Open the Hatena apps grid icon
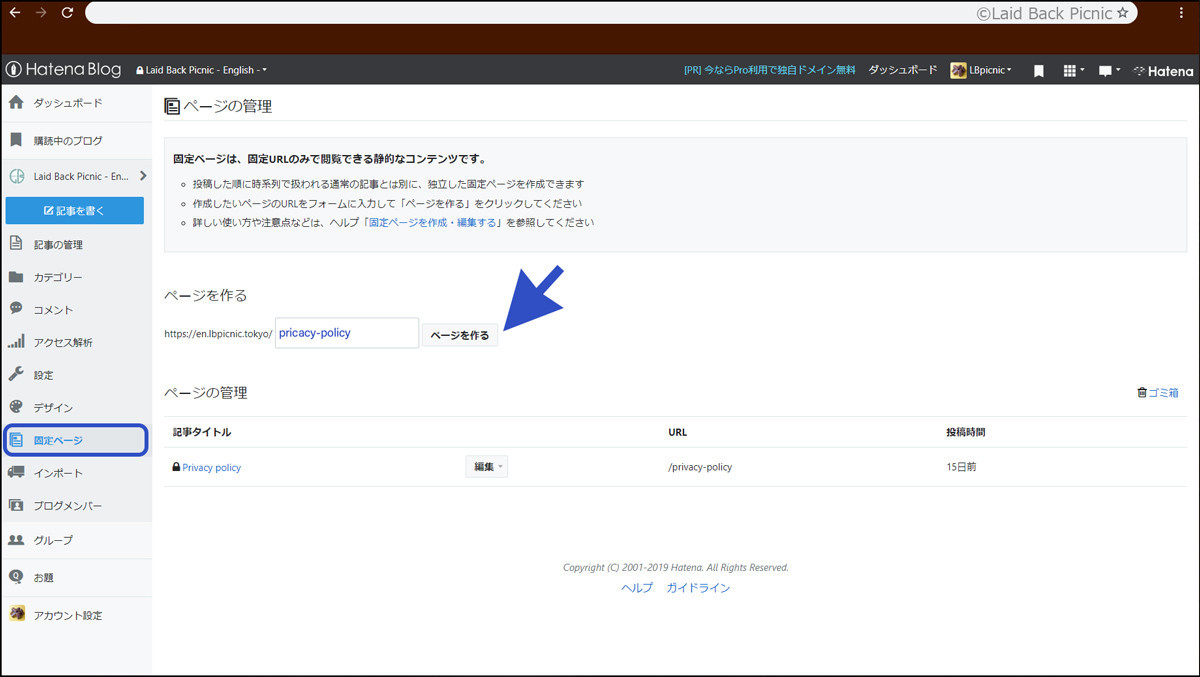The image size is (1200, 677). pos(1070,70)
